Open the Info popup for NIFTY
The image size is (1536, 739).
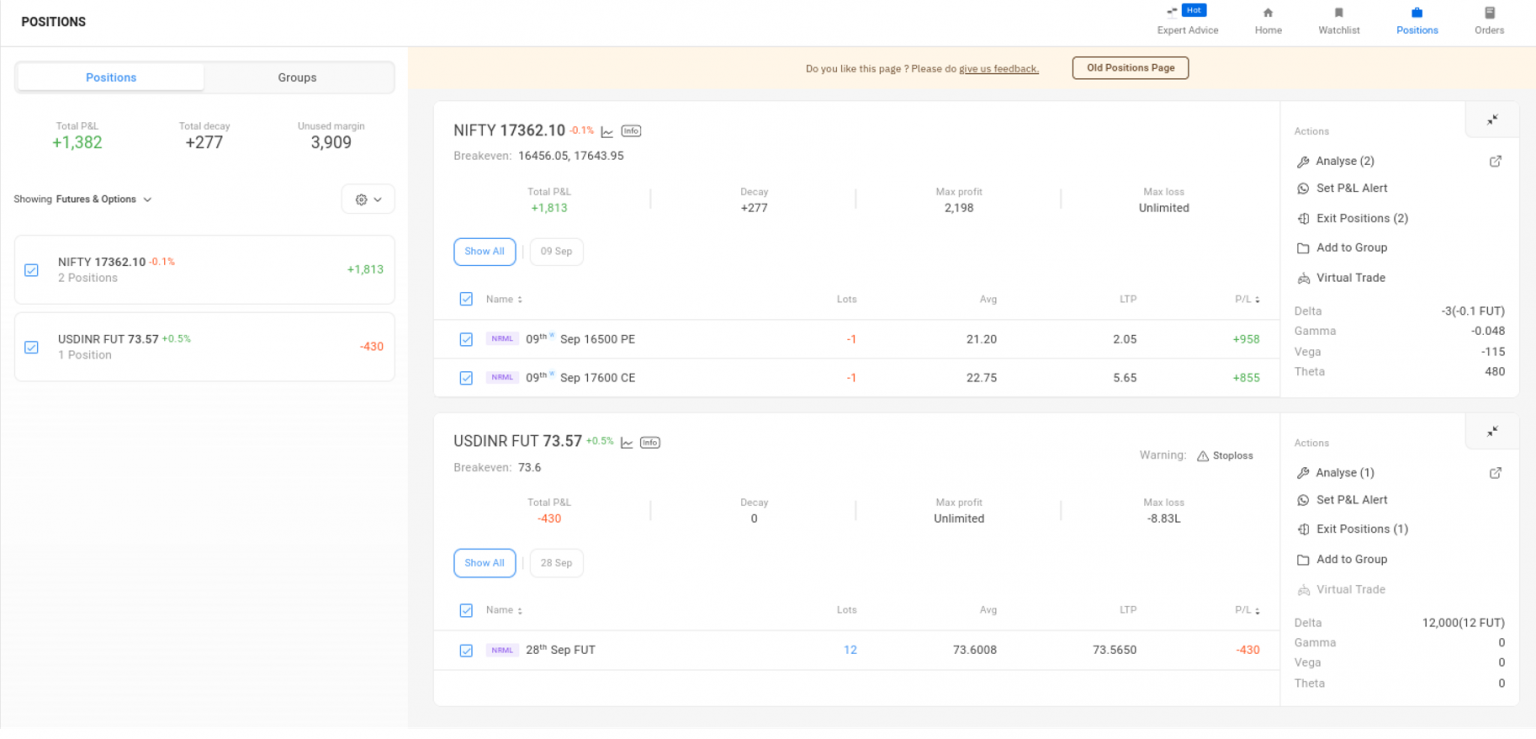[631, 130]
